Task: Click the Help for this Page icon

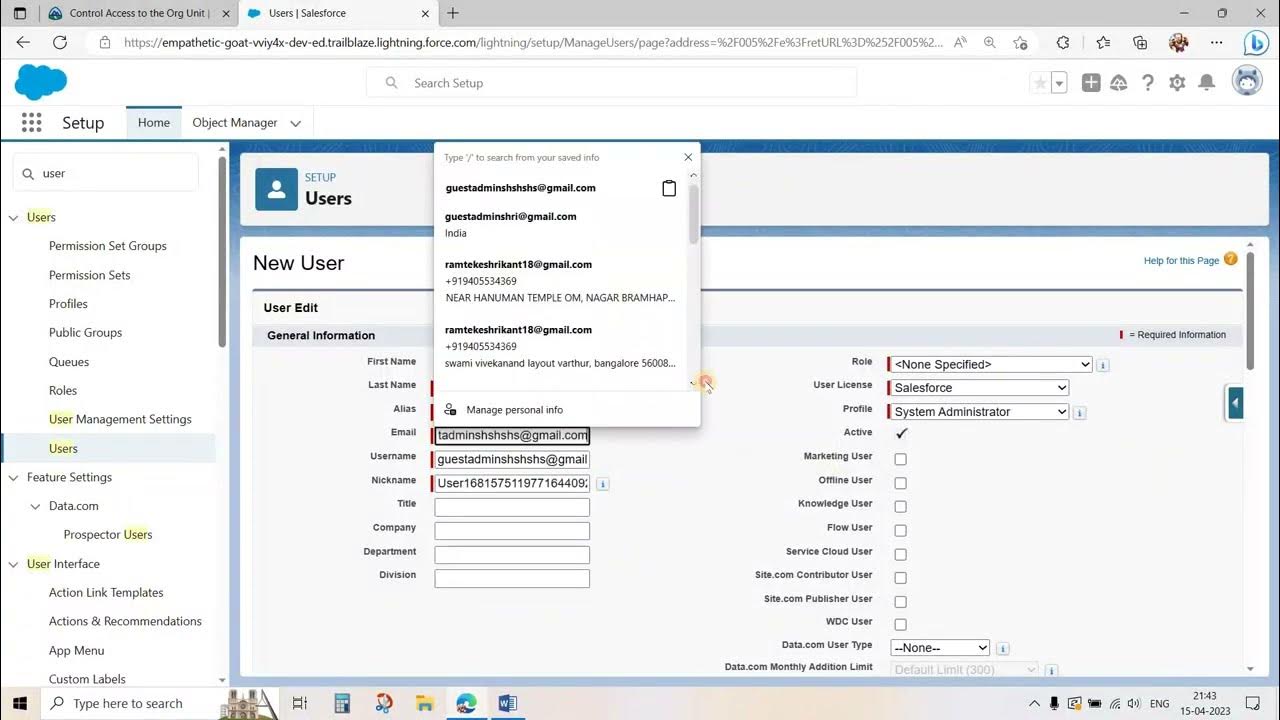Action: (1231, 259)
